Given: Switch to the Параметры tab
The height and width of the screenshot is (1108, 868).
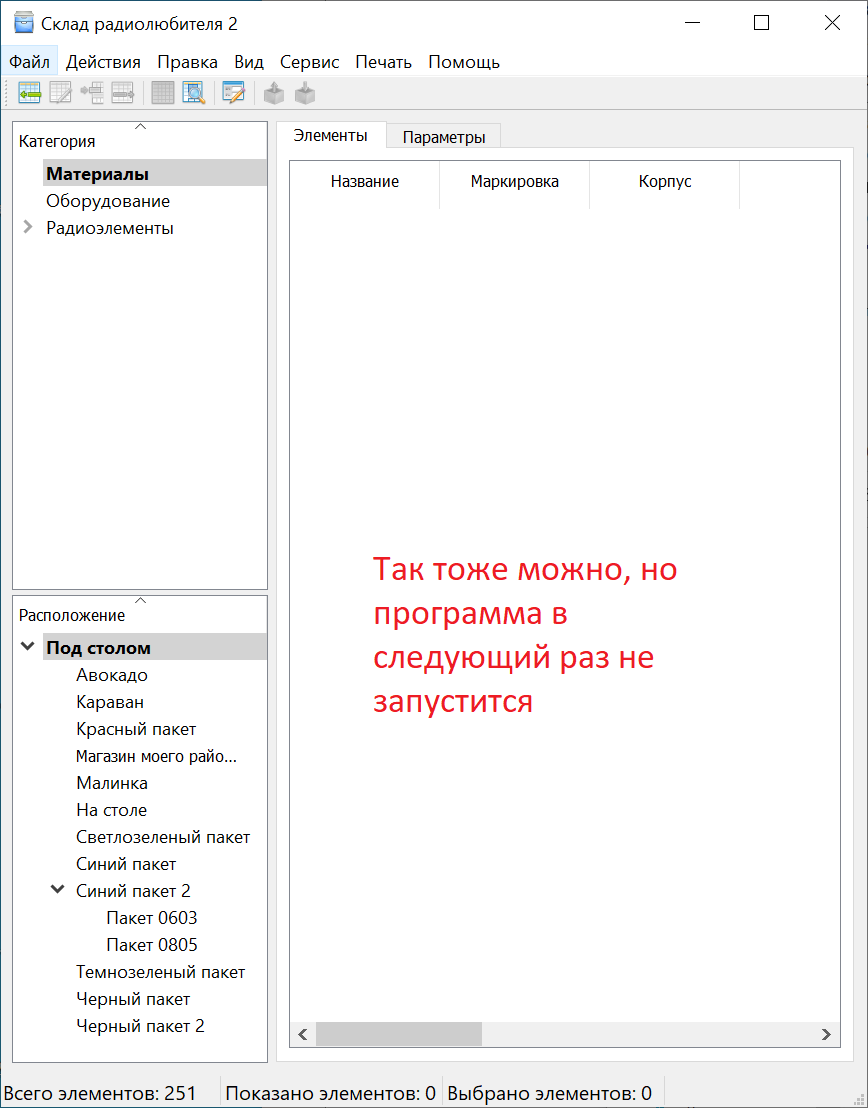Looking at the screenshot, I should click(x=444, y=137).
